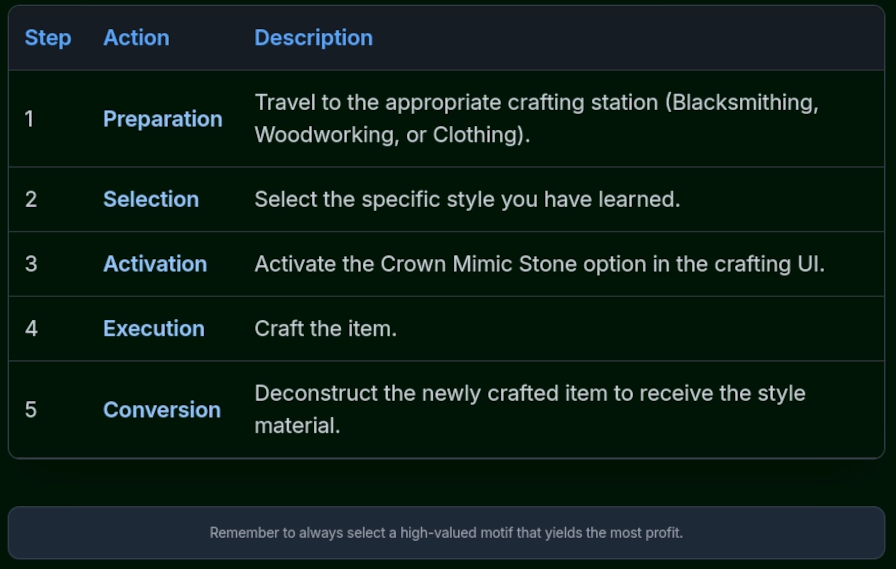Click the high-valued motif reminder note
Screen dimensions: 896x569
[446, 533]
